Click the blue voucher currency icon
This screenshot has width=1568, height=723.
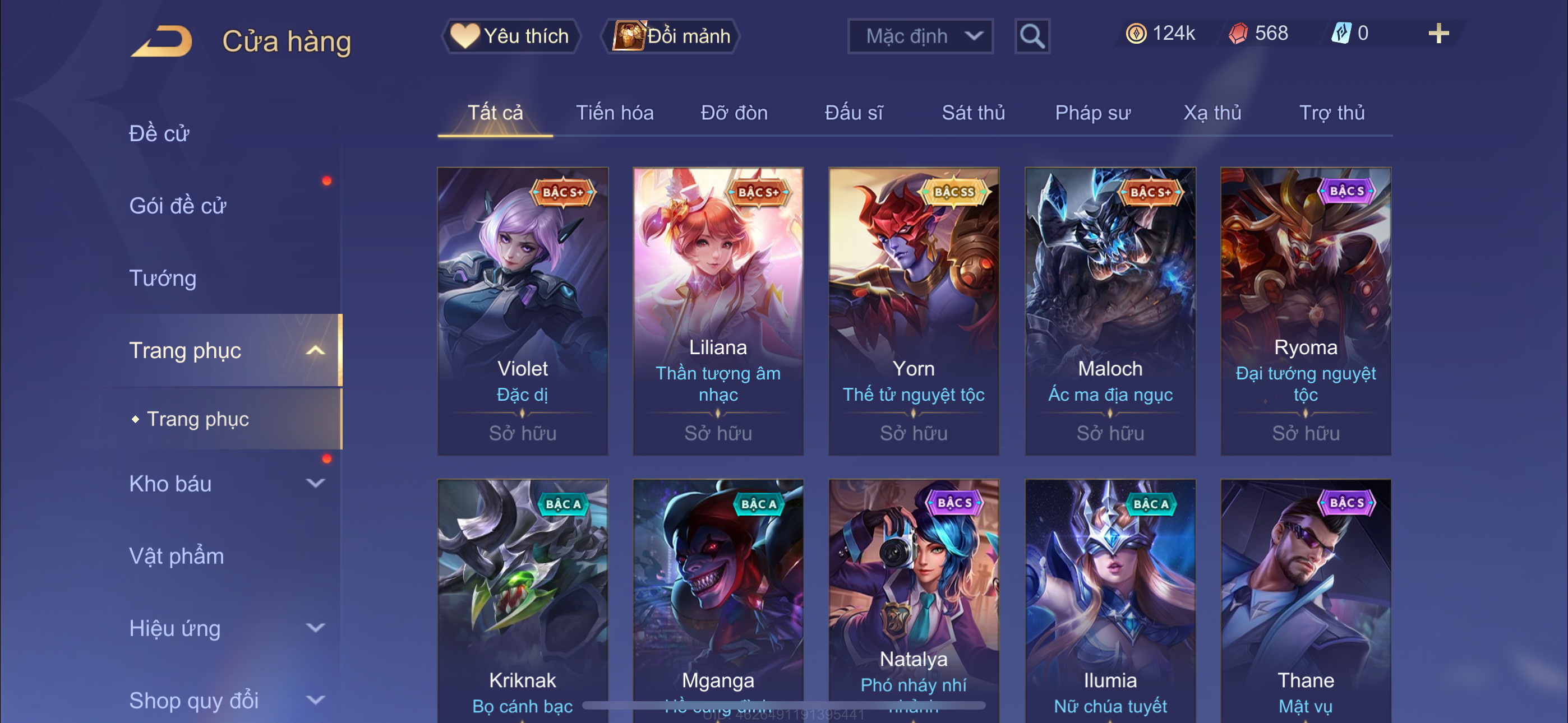(1341, 34)
